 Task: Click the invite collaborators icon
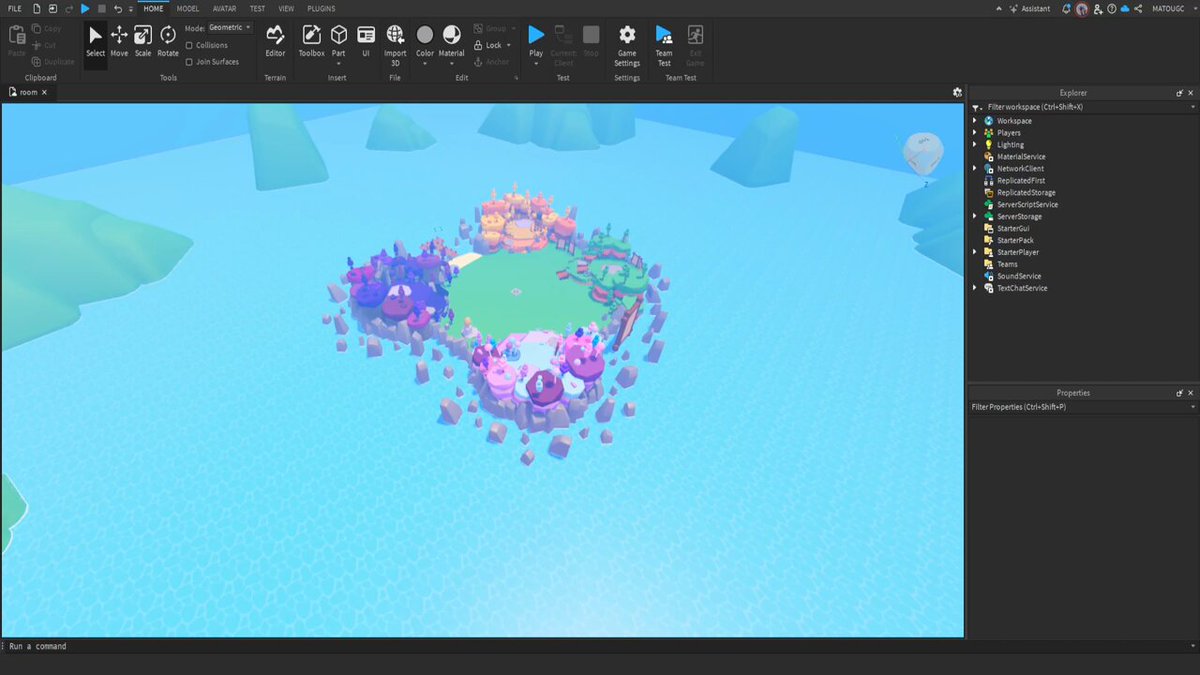tap(1098, 8)
